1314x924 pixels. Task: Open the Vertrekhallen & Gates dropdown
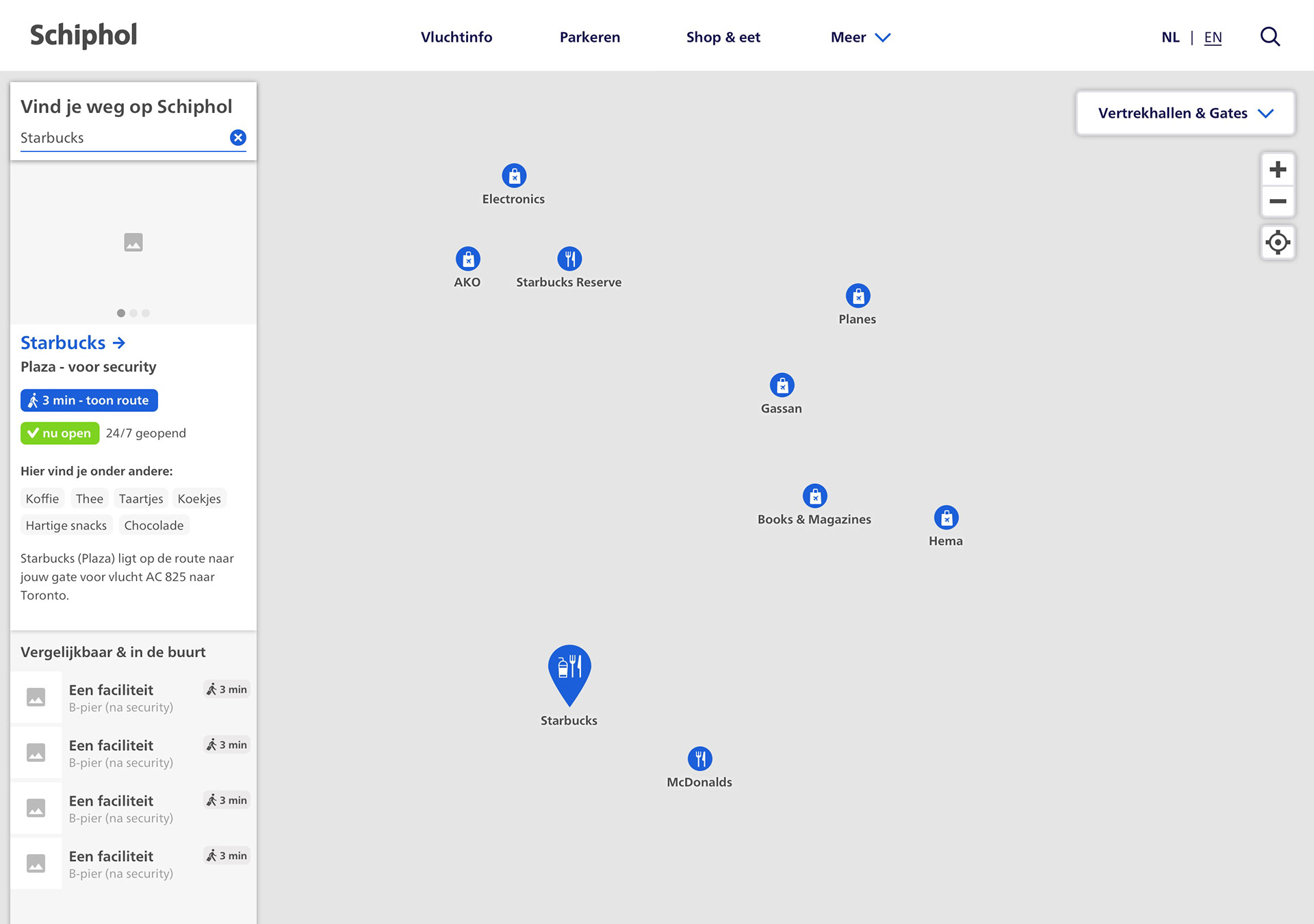pos(1185,114)
